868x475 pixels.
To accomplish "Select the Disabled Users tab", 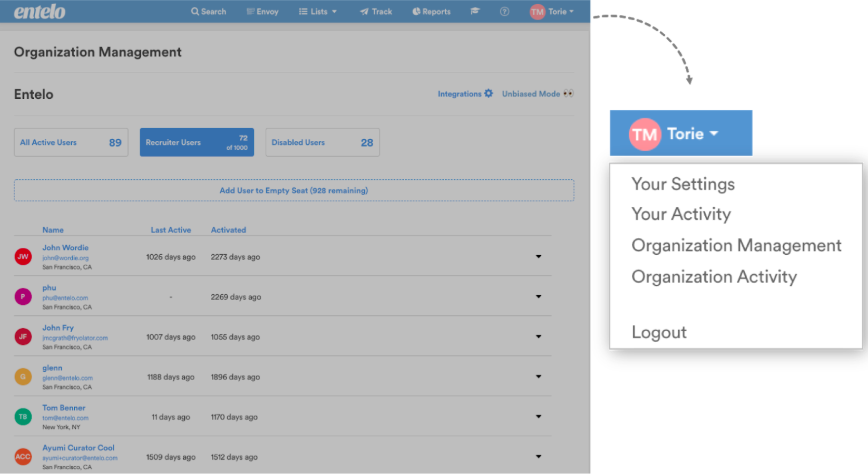I will pyautogui.click(x=322, y=142).
